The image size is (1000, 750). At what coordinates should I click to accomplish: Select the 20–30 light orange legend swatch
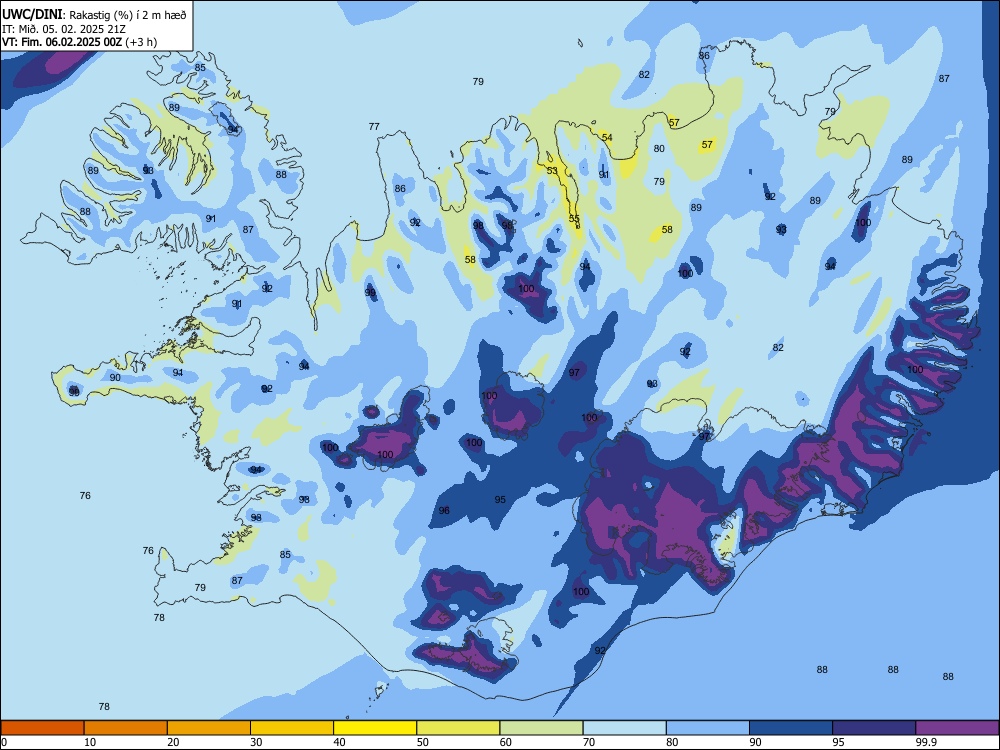[x=209, y=728]
